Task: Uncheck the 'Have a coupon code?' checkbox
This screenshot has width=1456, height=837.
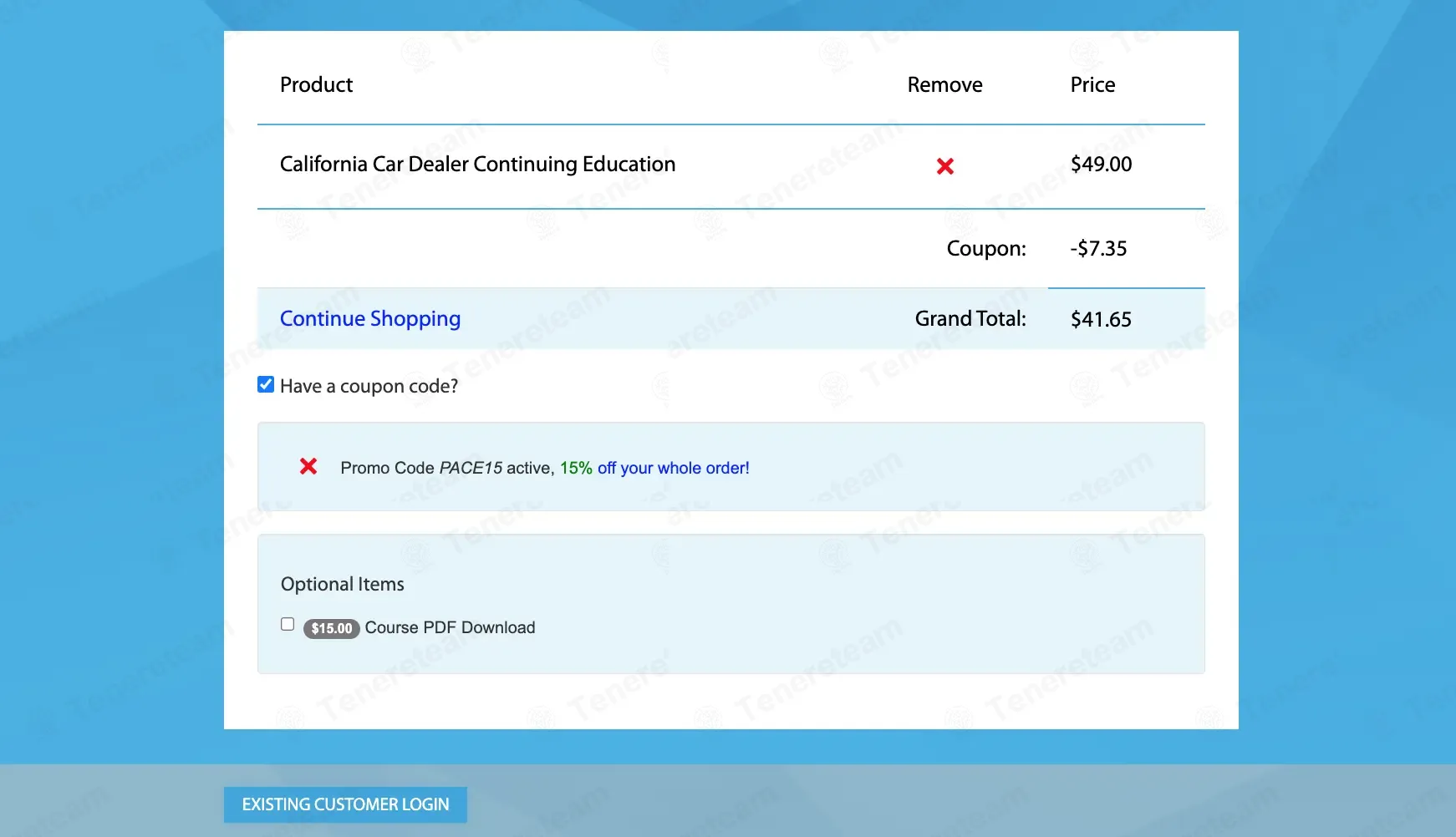Action: click(266, 384)
